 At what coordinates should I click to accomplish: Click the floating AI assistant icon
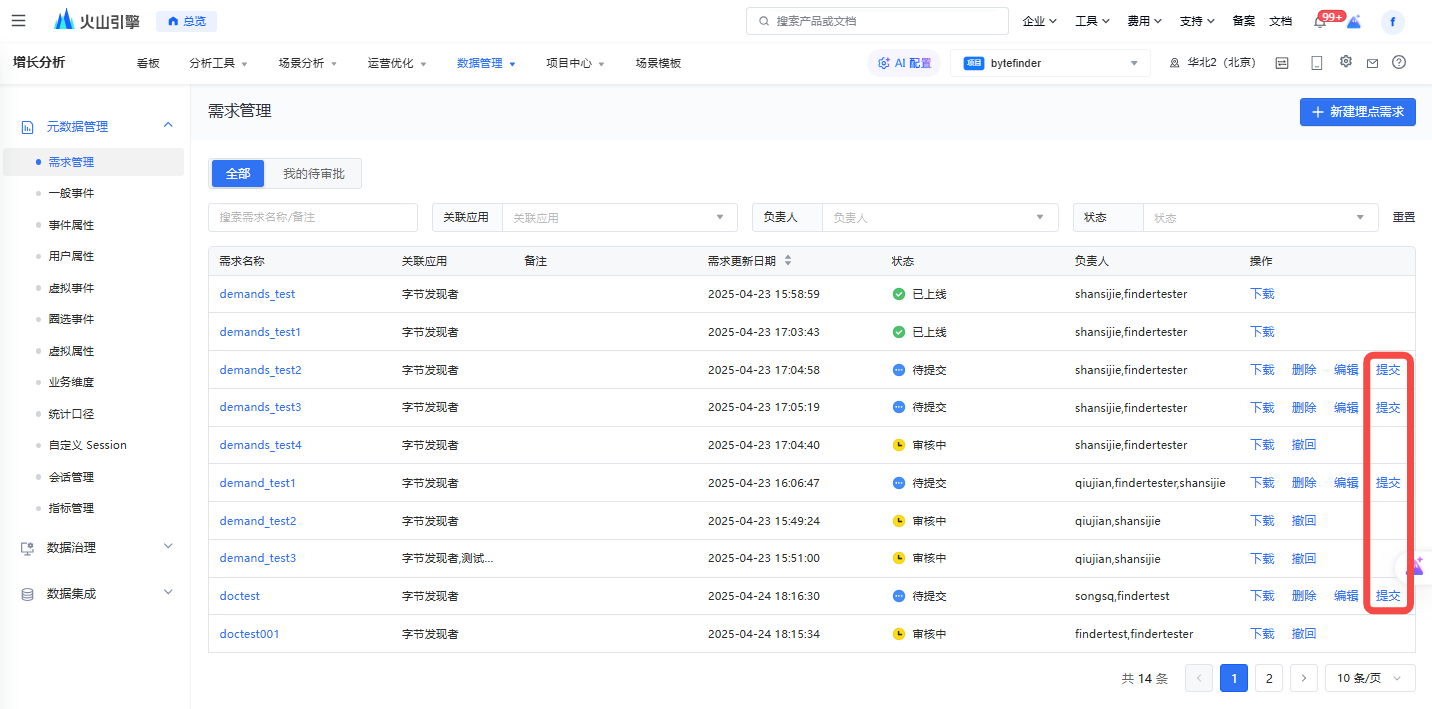(1415, 567)
